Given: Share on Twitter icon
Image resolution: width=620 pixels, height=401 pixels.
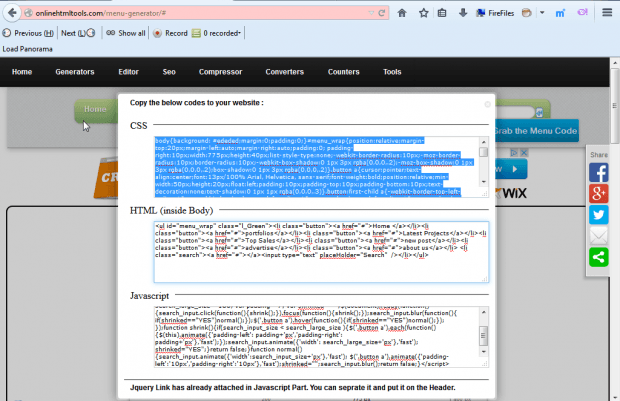Looking at the screenshot, I should [599, 215].
